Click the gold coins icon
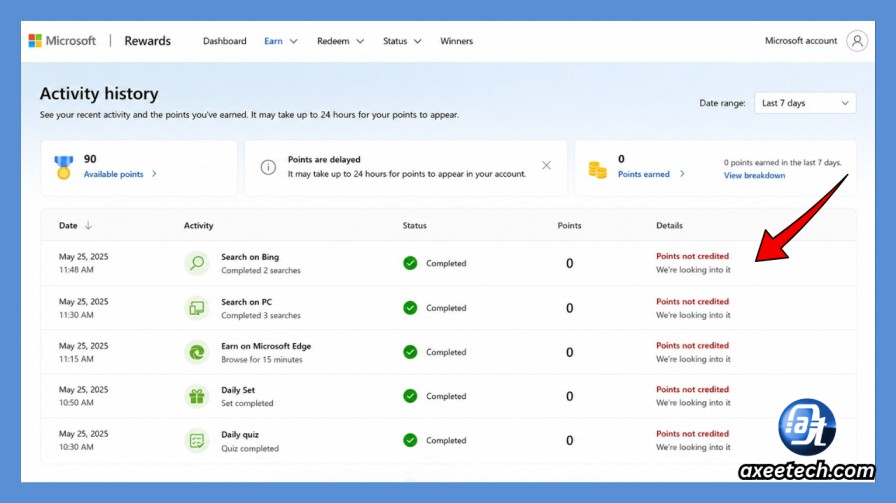The width and height of the screenshot is (896, 503). coord(597,170)
